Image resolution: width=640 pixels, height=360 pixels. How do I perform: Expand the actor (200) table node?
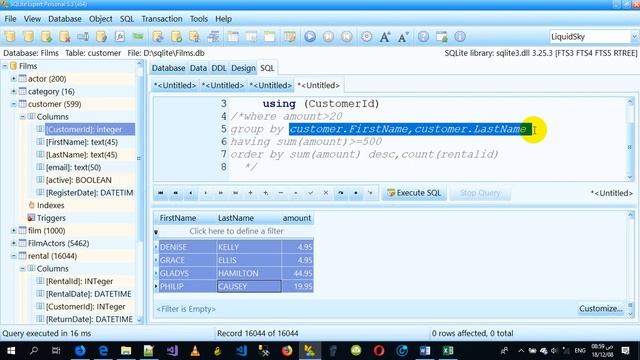tap(13, 78)
